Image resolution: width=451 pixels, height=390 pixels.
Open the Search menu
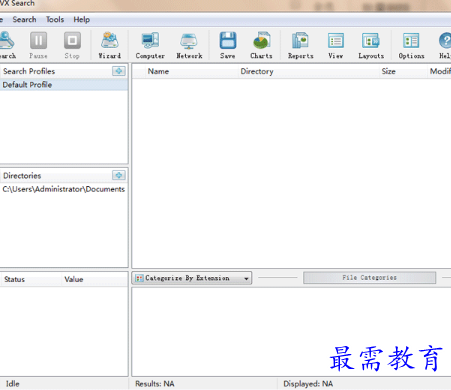(24, 20)
